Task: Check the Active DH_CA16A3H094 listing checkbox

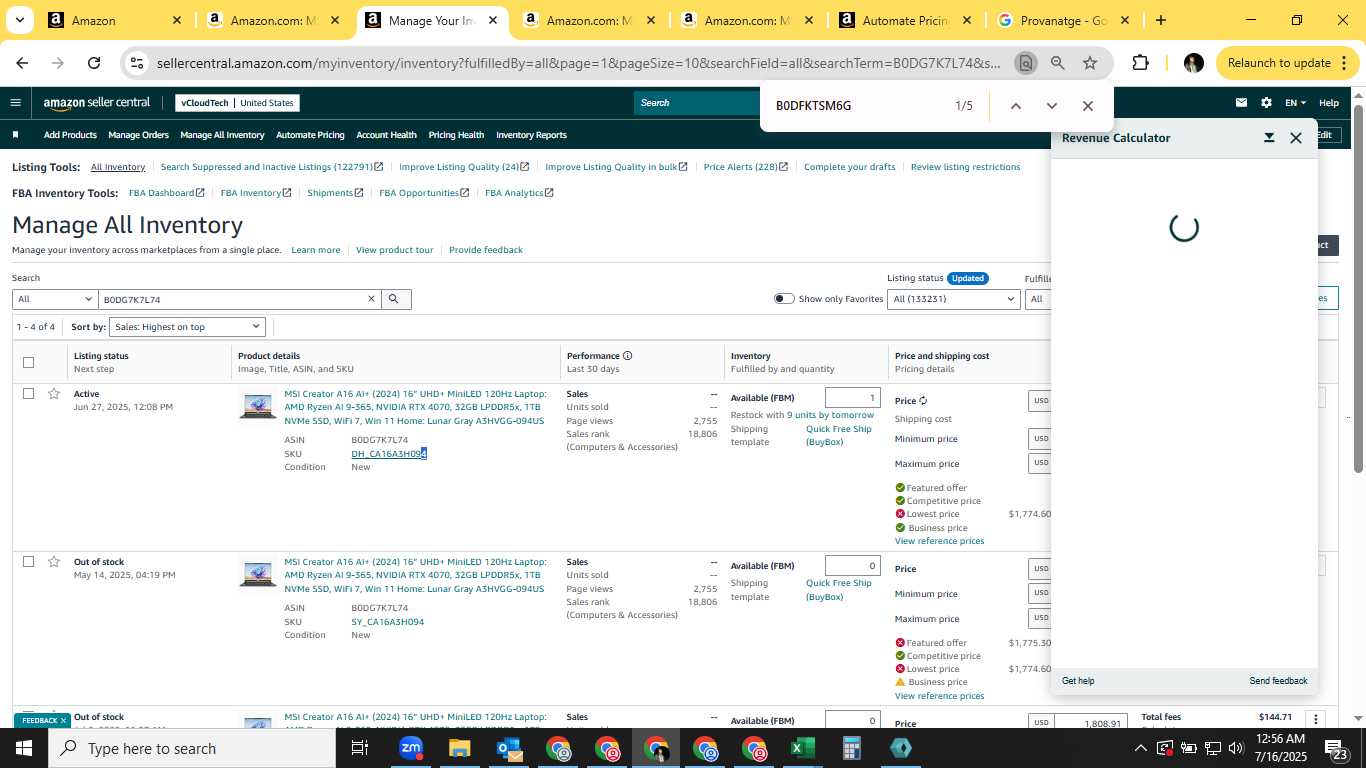Action: click(x=28, y=394)
